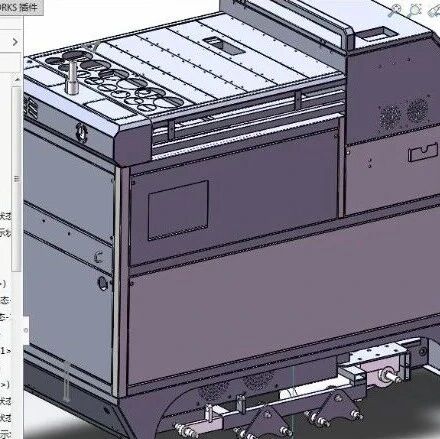Select the round hole on left side panel
Image resolution: width=440 pixels, height=439 pixels.
click(x=103, y=283)
